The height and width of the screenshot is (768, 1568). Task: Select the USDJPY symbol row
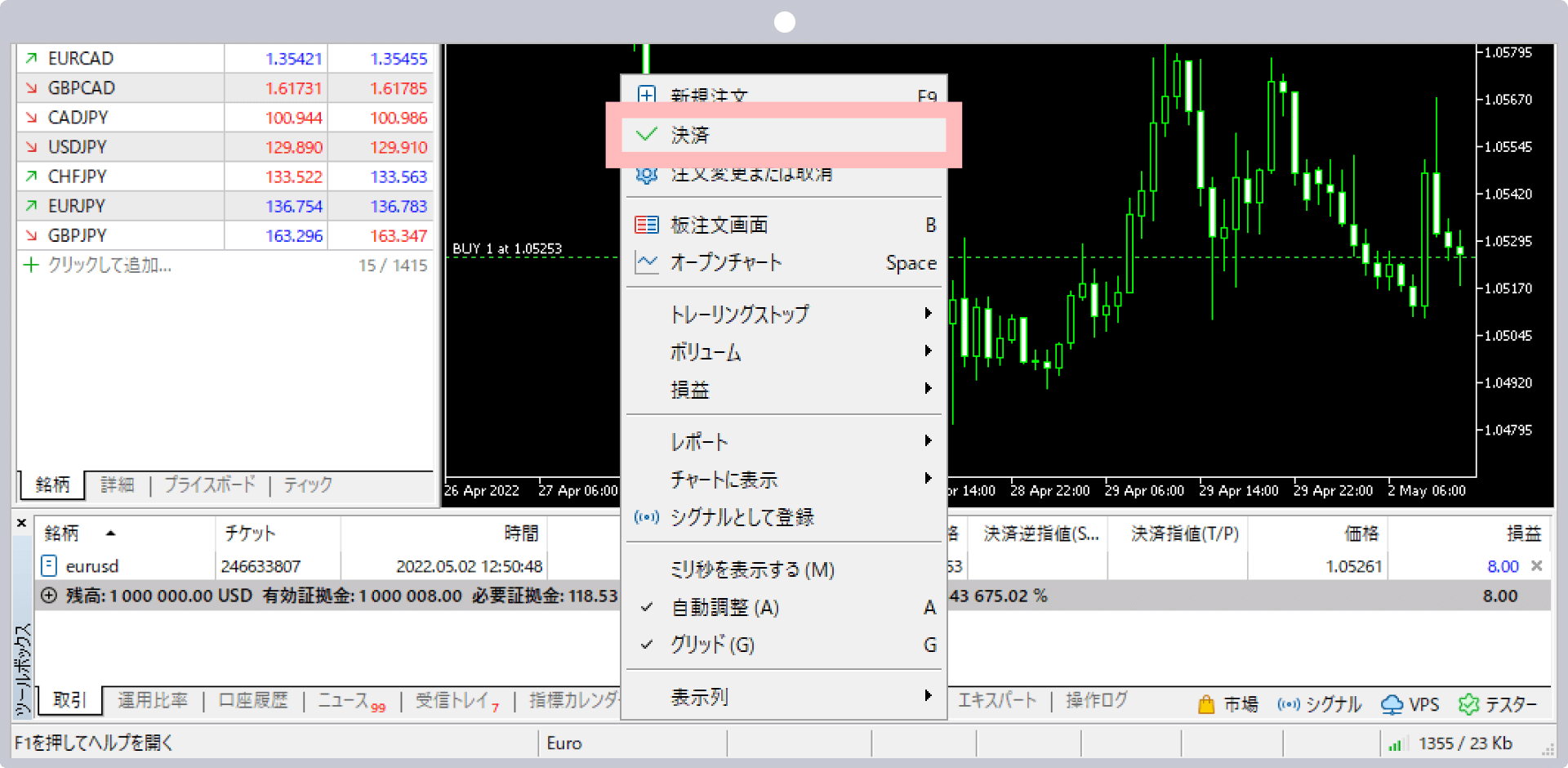pos(225,147)
